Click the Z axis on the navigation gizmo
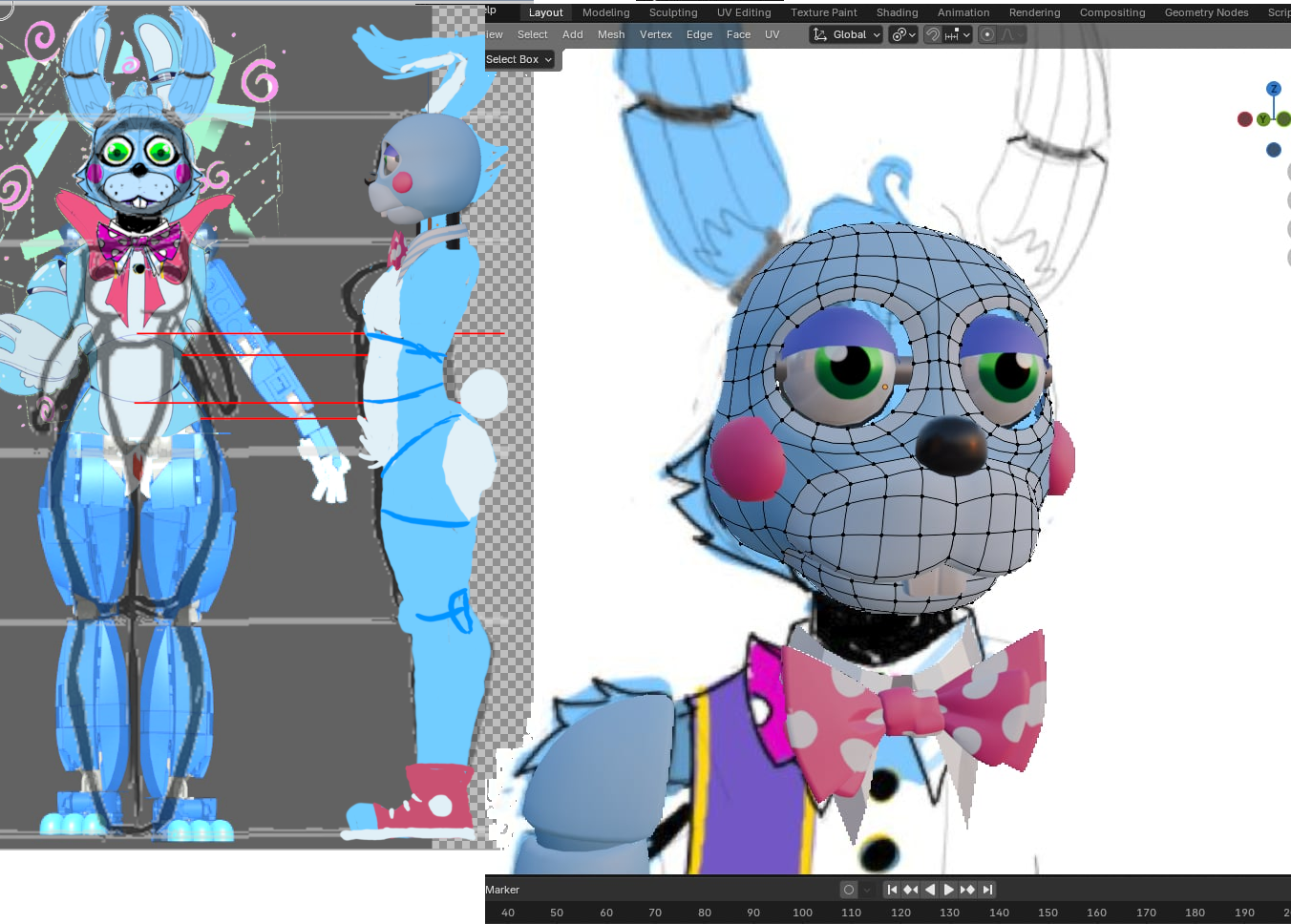 (1273, 89)
